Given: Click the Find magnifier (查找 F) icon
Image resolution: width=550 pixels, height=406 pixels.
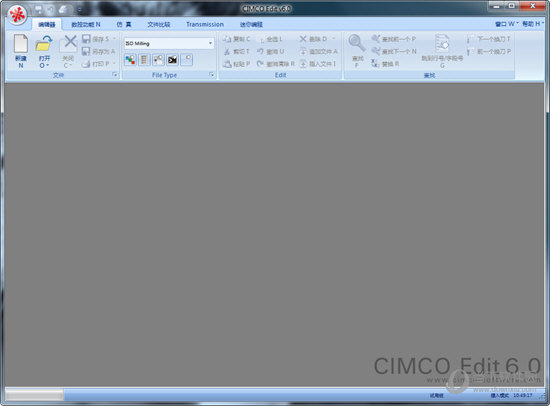Looking at the screenshot, I should (x=356, y=43).
